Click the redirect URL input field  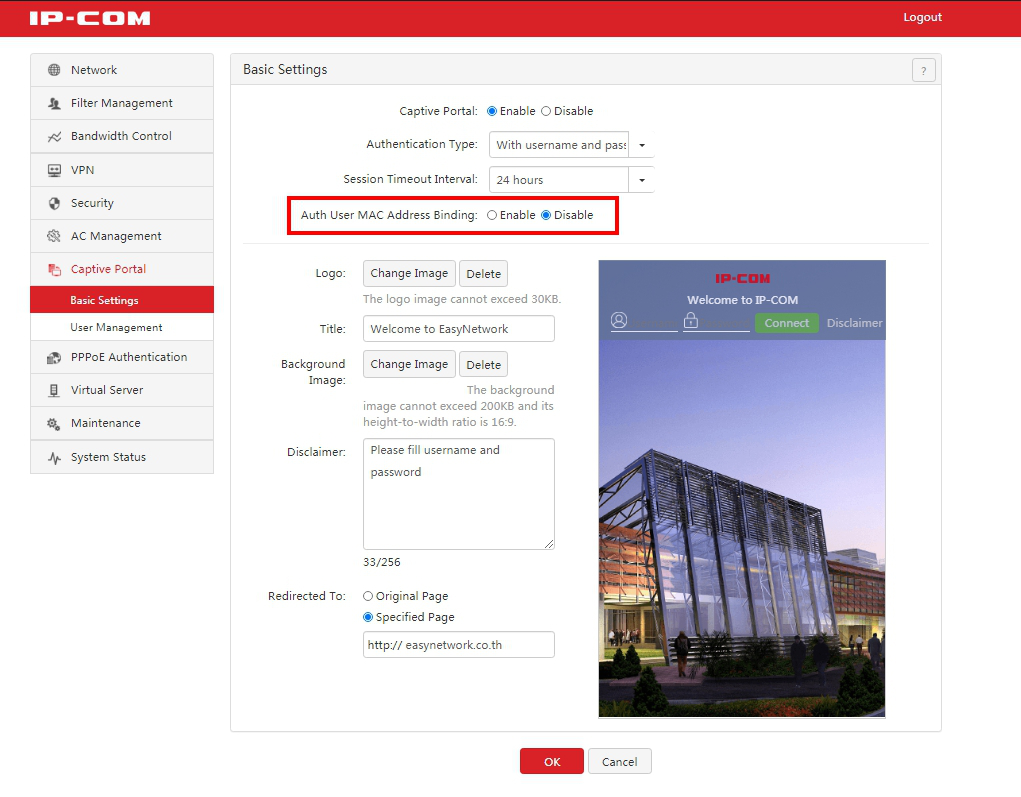click(458, 645)
